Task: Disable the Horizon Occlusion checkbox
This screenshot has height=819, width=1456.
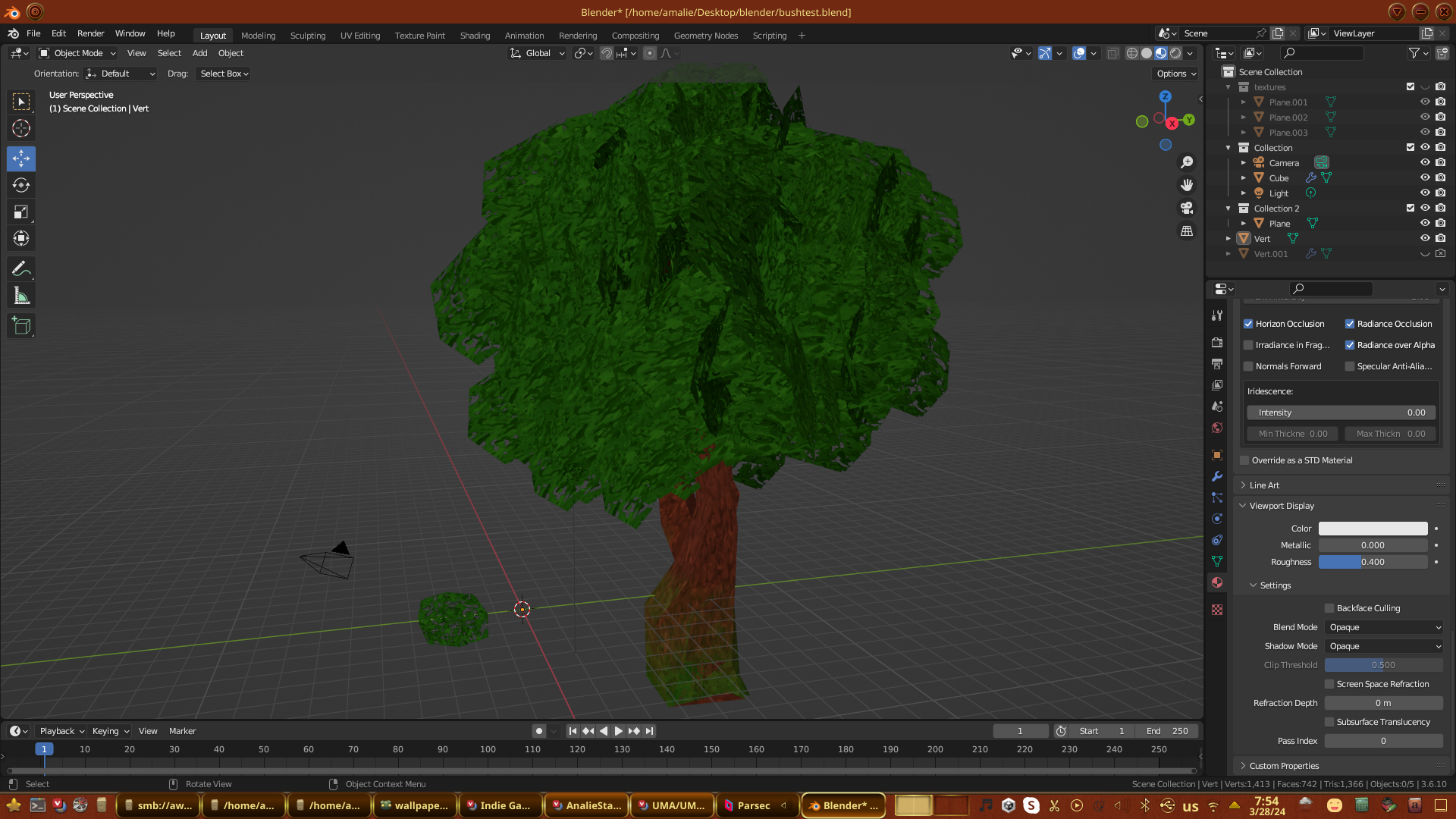Action: 1248,324
